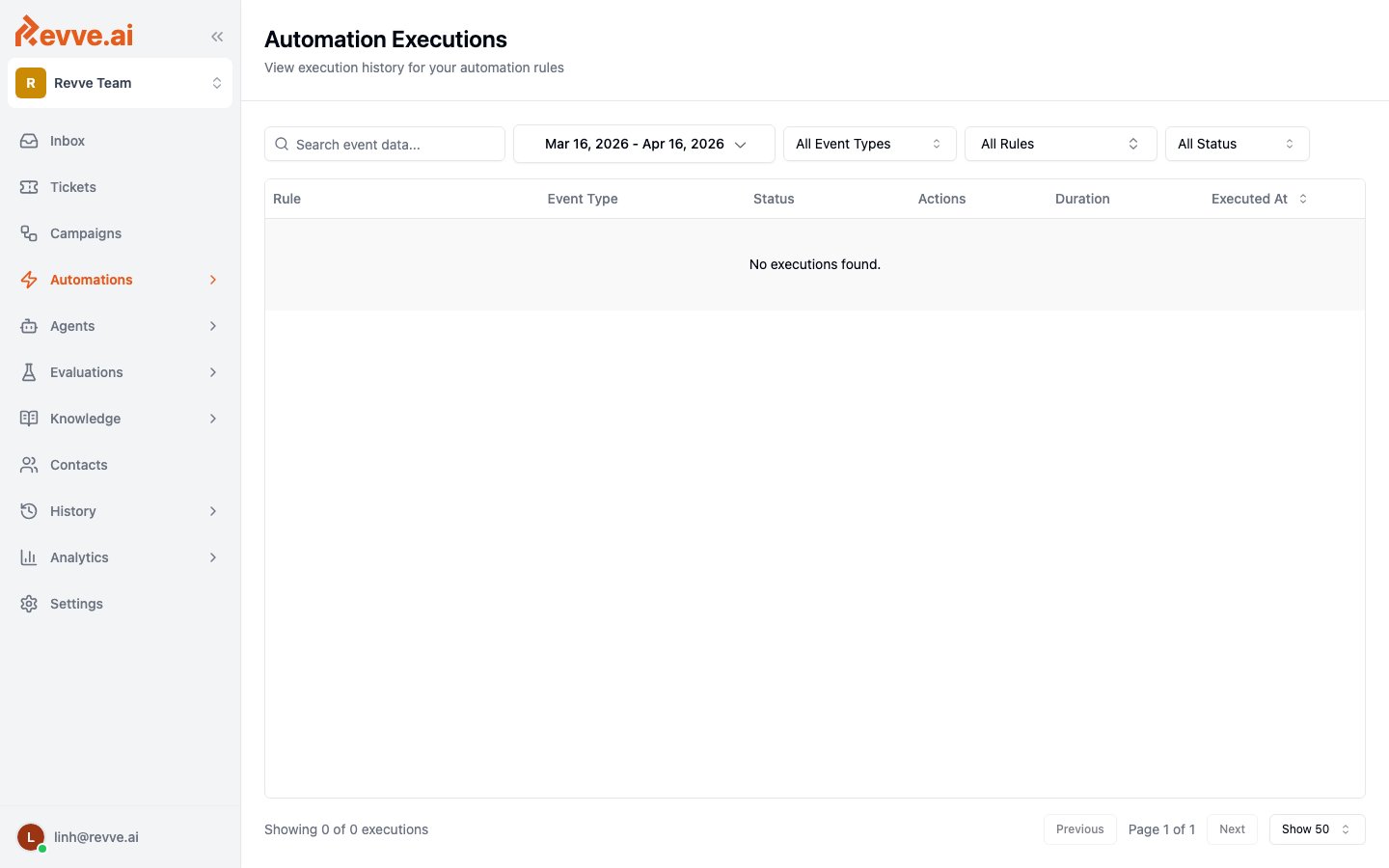The width and height of the screenshot is (1389, 868).
Task: Focus the Search event data field
Action: (x=385, y=144)
